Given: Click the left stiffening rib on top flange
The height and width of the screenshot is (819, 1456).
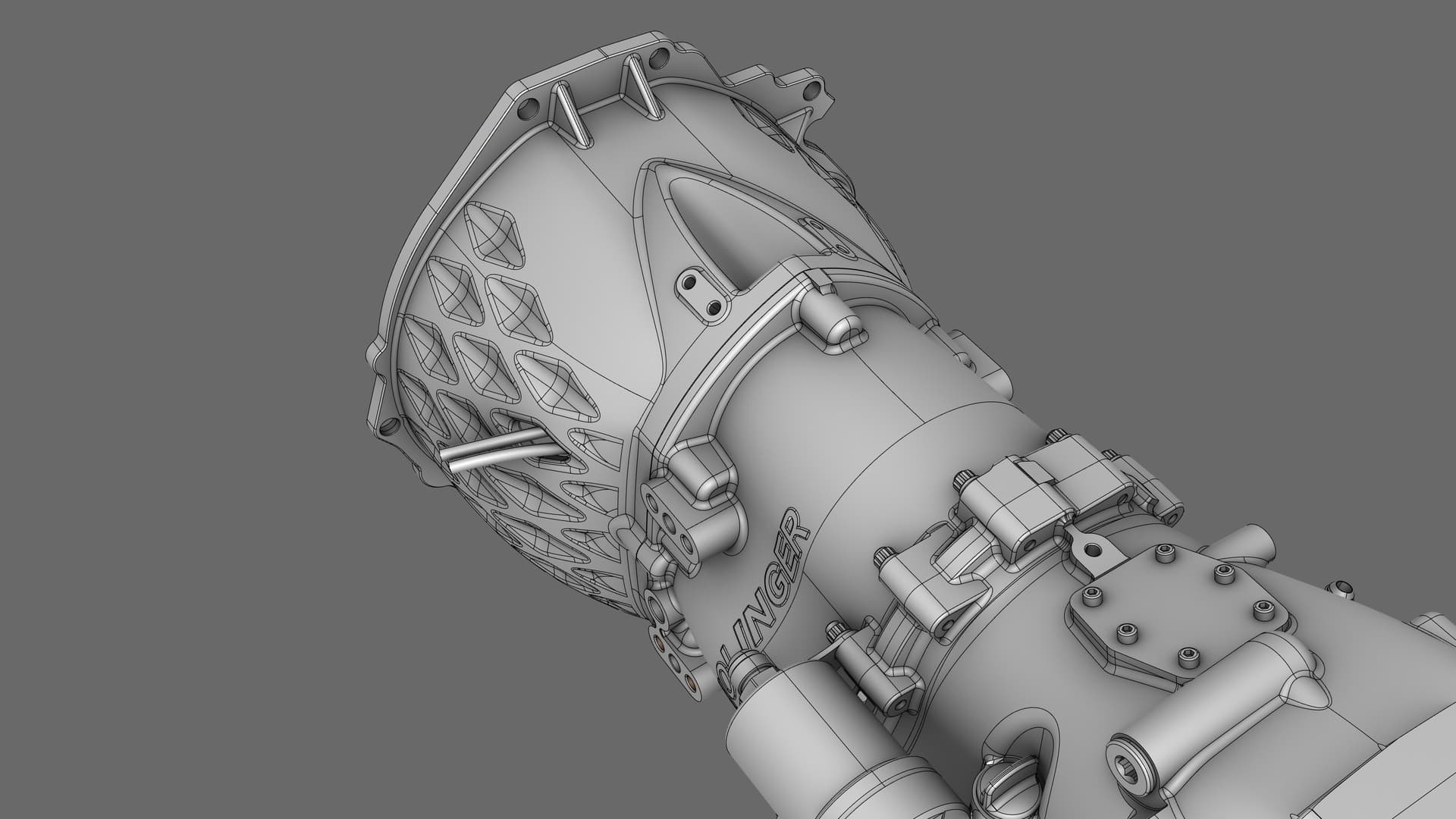Looking at the screenshot, I should 570,112.
